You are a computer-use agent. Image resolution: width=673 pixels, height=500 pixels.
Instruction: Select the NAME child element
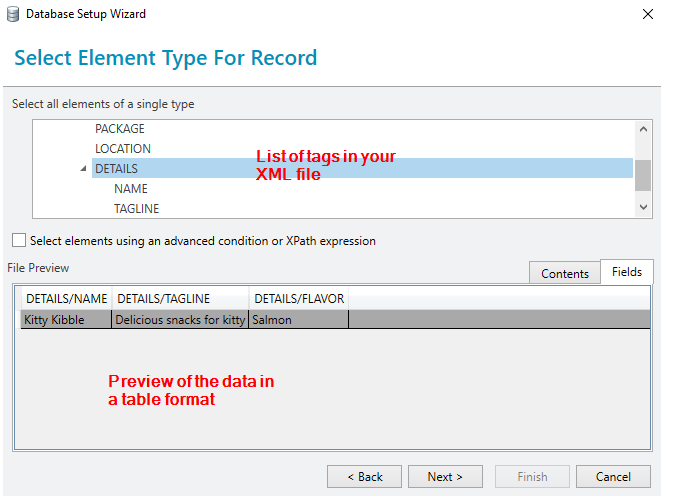tap(131, 188)
